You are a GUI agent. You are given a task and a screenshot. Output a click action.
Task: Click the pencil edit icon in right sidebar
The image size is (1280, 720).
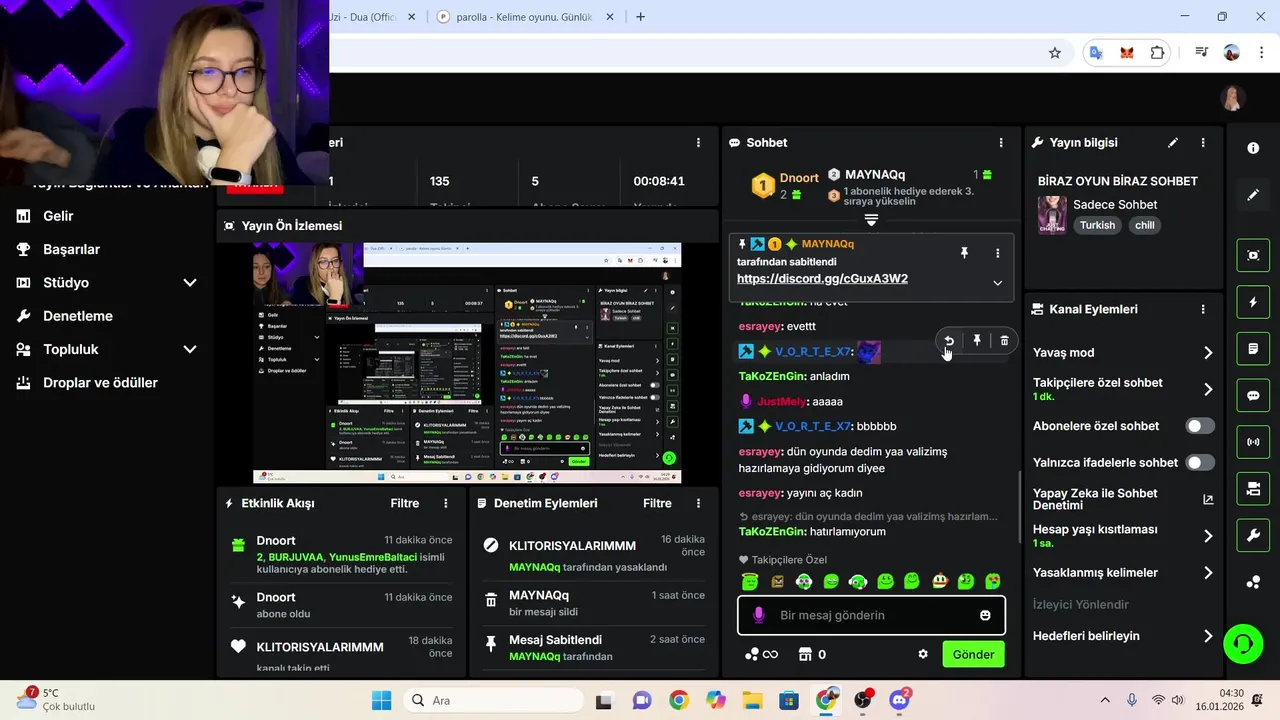(1253, 195)
